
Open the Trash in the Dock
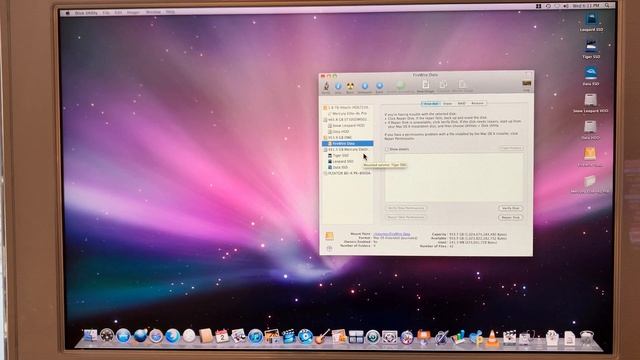[587, 338]
